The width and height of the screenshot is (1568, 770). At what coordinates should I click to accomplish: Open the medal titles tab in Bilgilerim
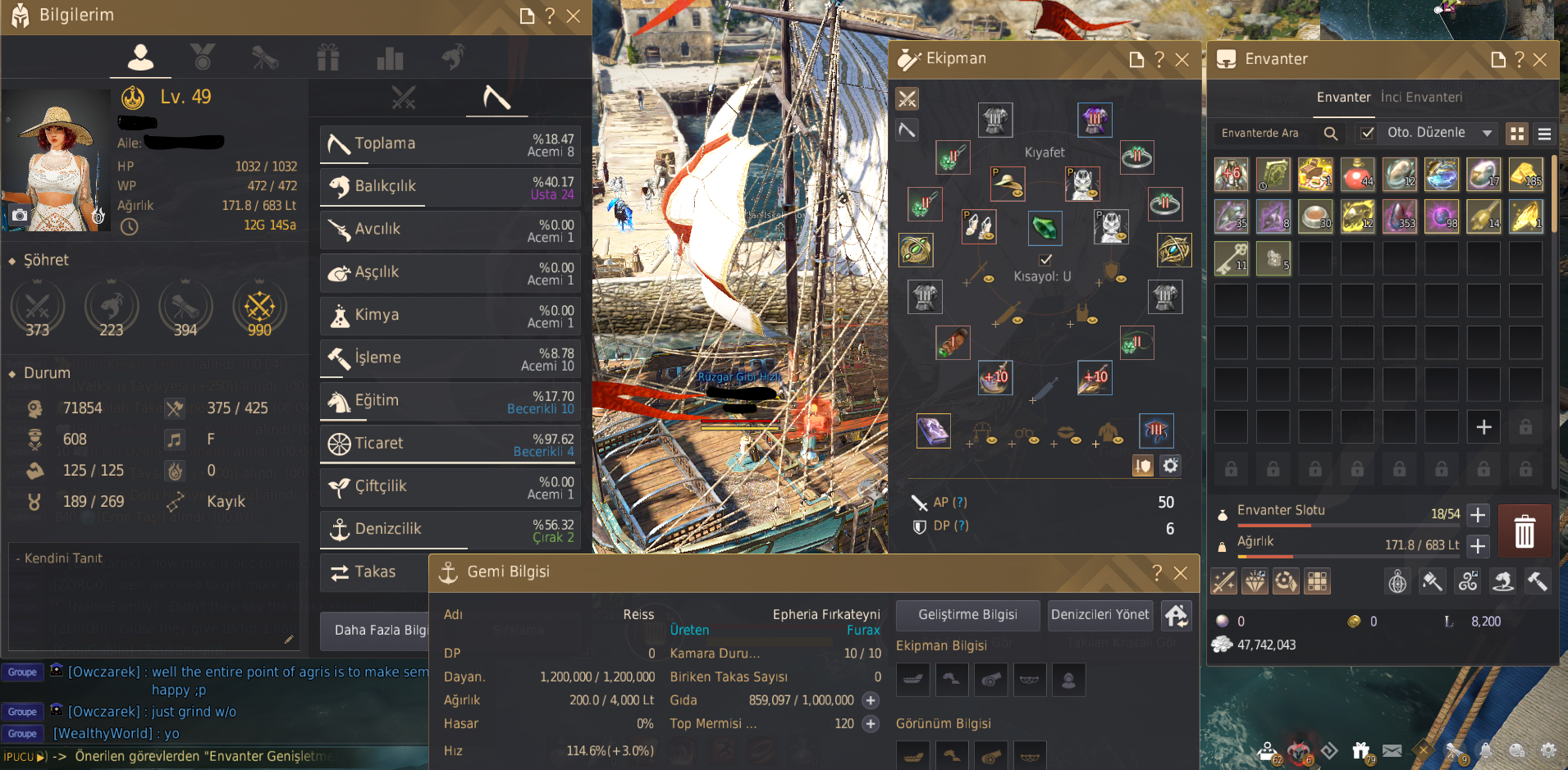coord(203,57)
